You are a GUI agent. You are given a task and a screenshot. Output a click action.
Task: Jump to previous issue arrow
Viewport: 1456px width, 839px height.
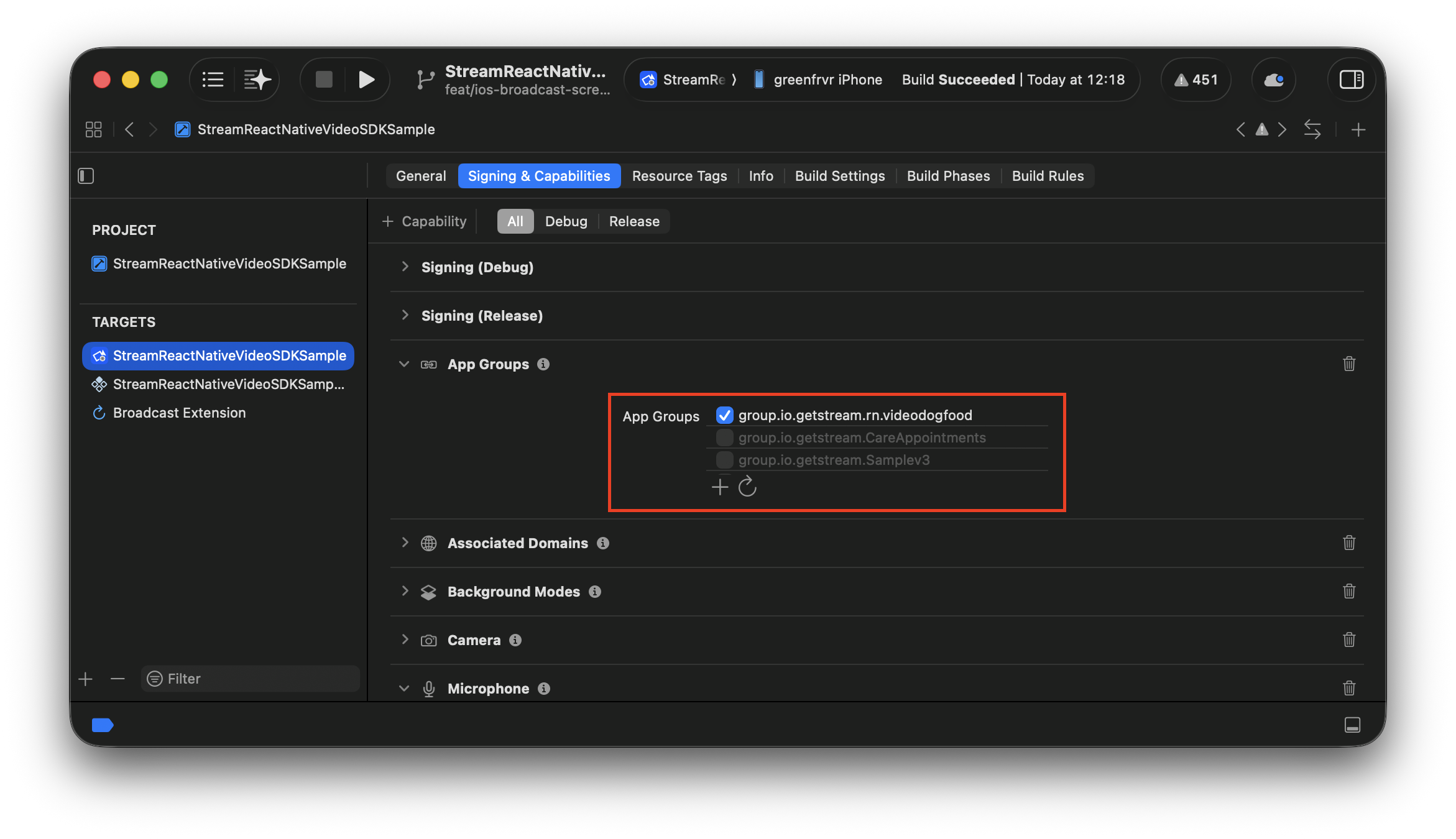pyautogui.click(x=1240, y=129)
